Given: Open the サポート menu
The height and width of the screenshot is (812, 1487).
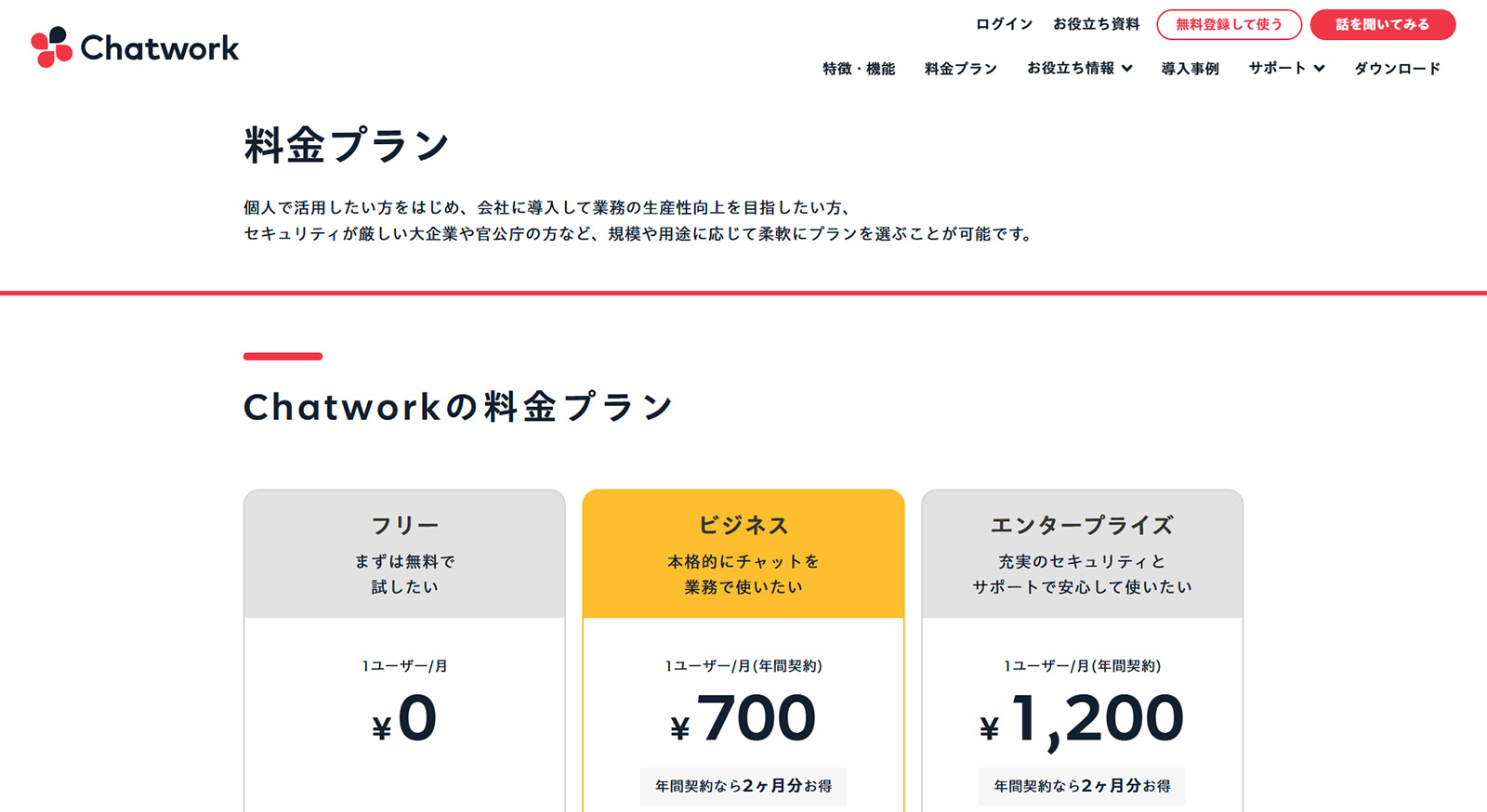Looking at the screenshot, I should [x=1286, y=69].
